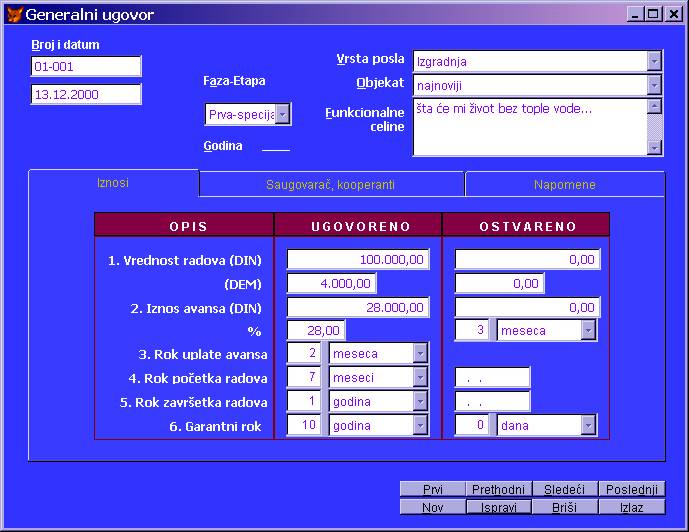This screenshot has width=689, height=532.
Task: Click the Broj field containing 01-001
Action: click(x=86, y=66)
